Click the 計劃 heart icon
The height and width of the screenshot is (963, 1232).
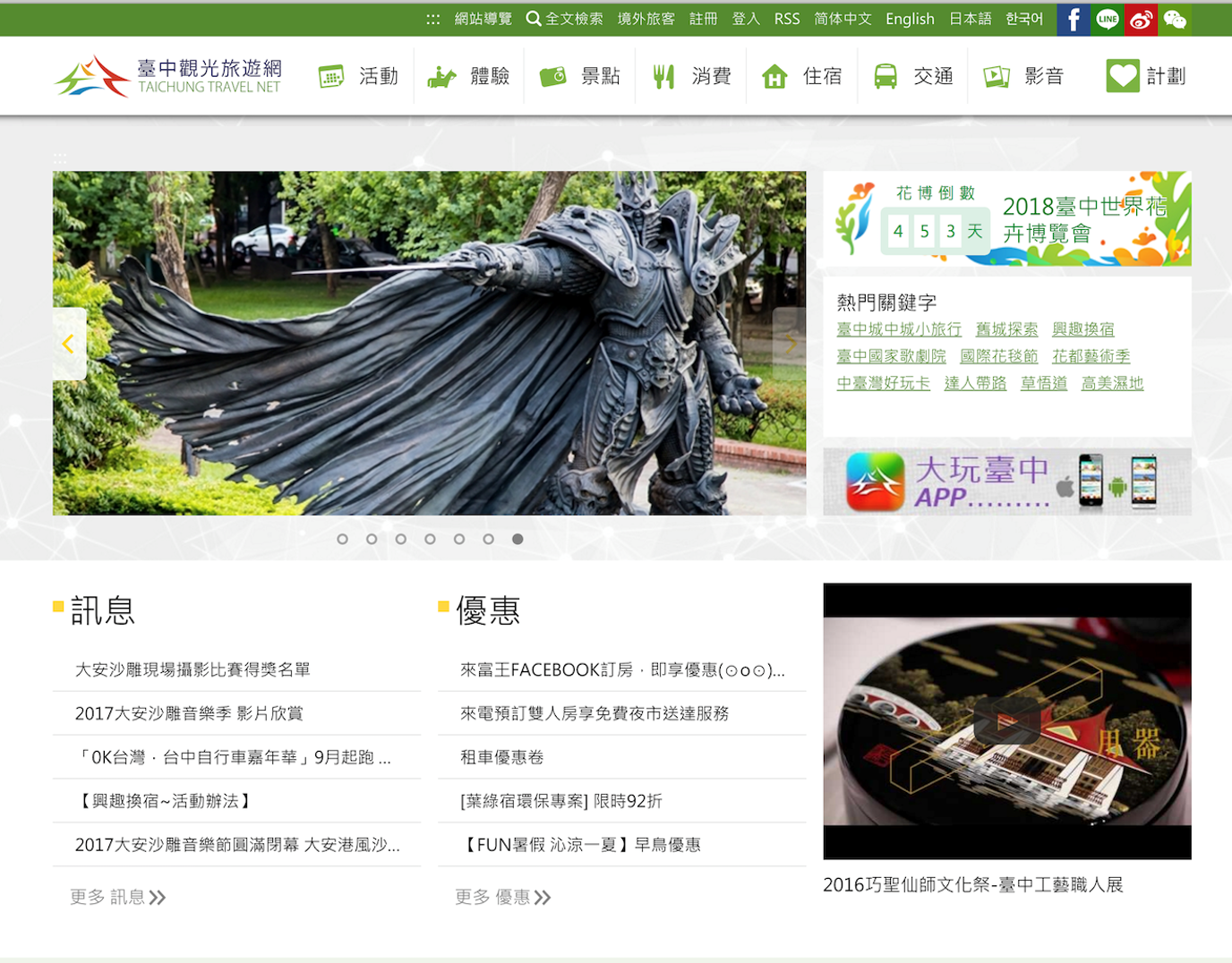click(x=1123, y=76)
